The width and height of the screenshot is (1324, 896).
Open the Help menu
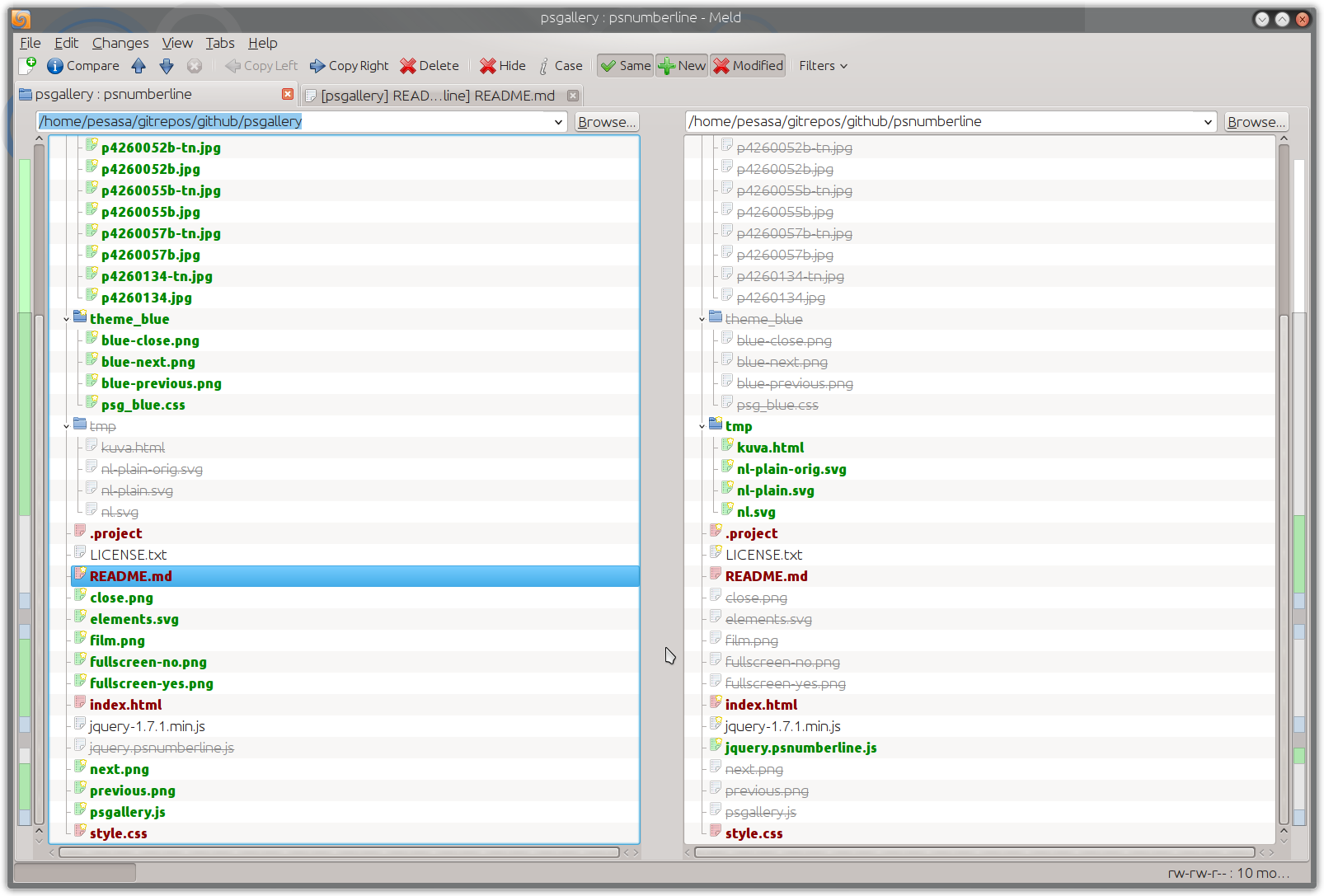coord(263,43)
